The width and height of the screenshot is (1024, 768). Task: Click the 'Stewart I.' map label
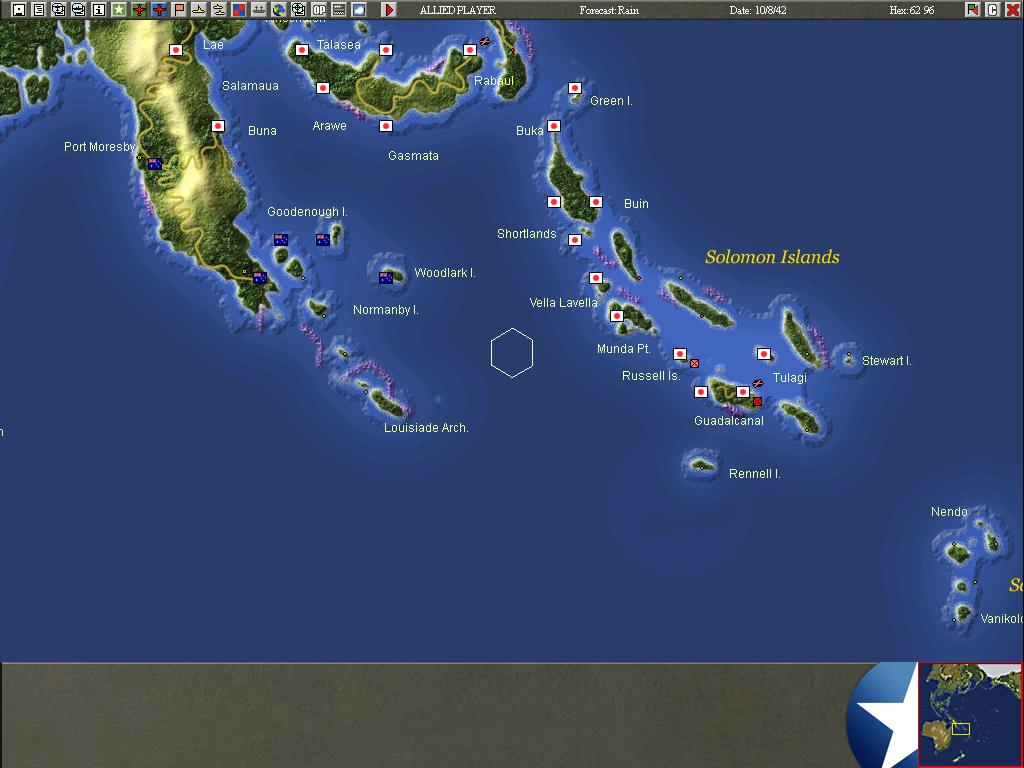tap(886, 360)
